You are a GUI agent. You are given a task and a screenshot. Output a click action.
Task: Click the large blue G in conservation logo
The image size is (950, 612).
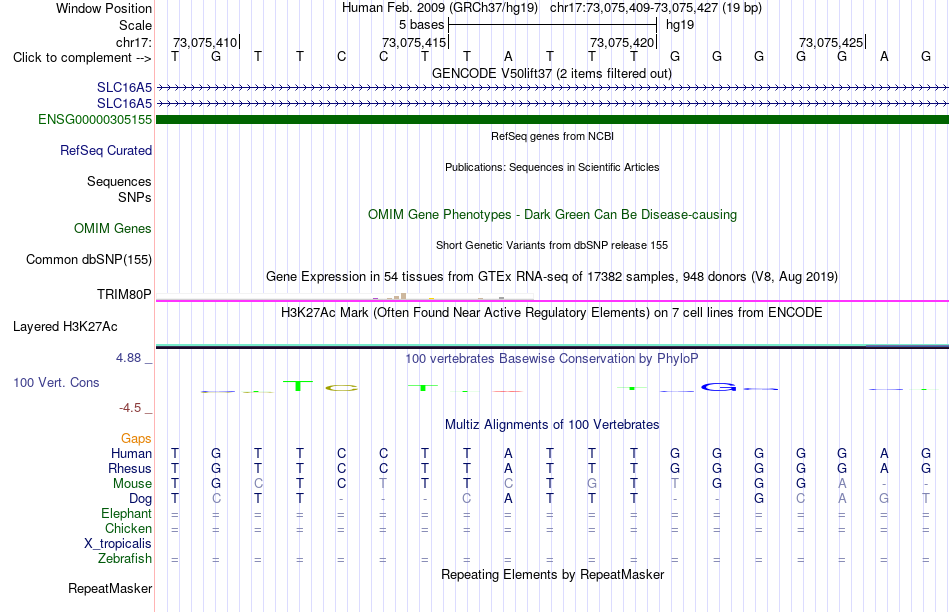(x=719, y=387)
